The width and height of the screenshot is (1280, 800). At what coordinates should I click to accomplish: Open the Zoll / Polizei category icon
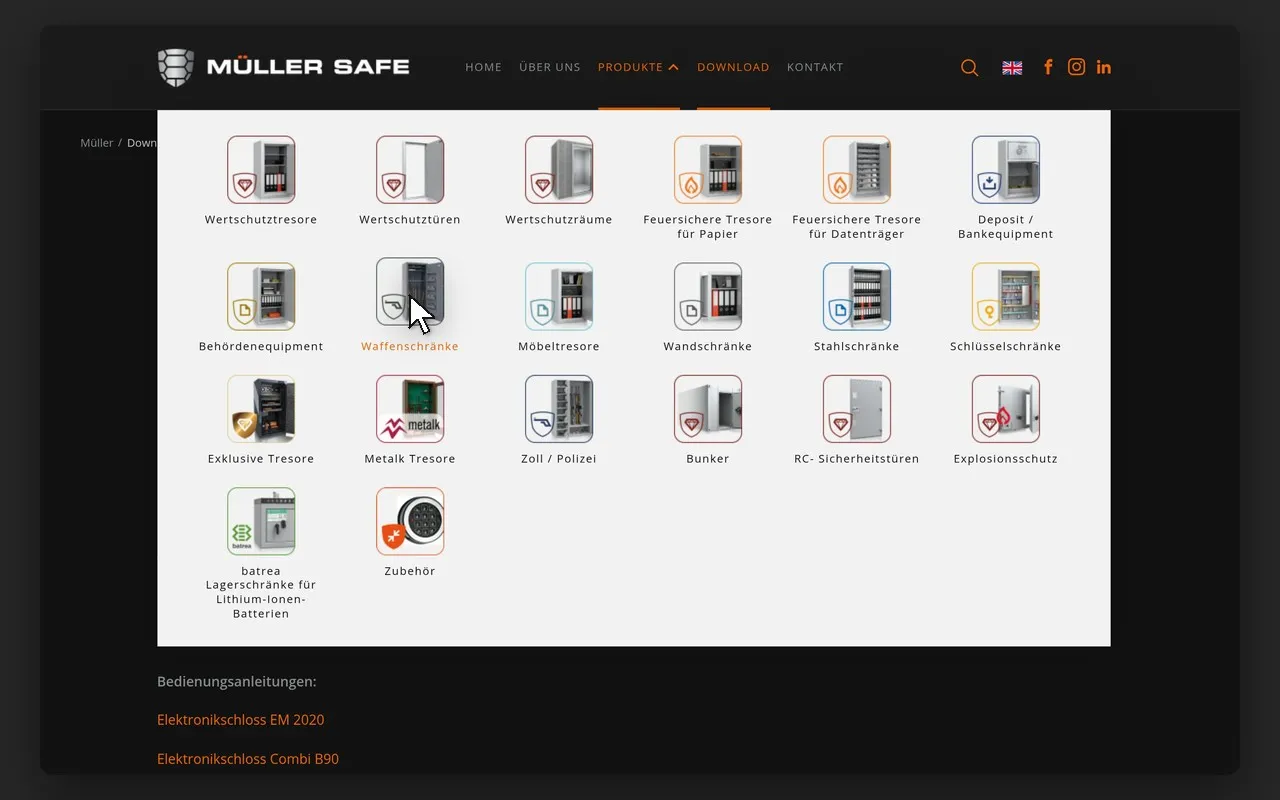(x=559, y=409)
